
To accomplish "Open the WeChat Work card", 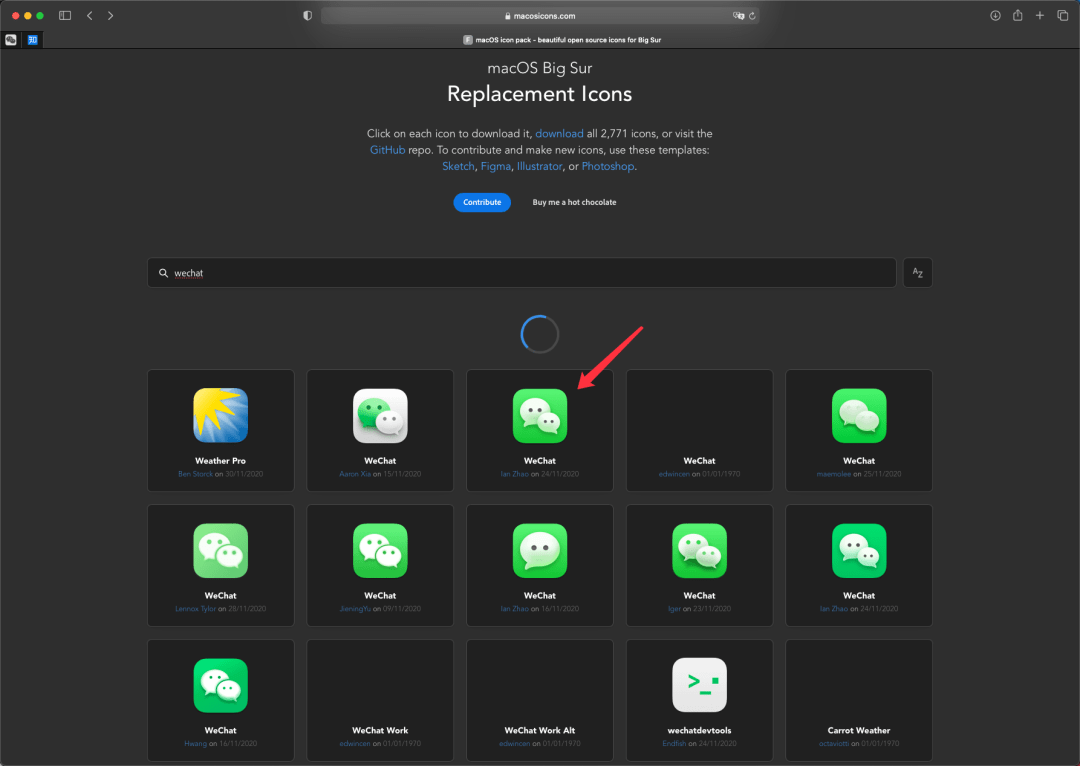I will [380, 700].
